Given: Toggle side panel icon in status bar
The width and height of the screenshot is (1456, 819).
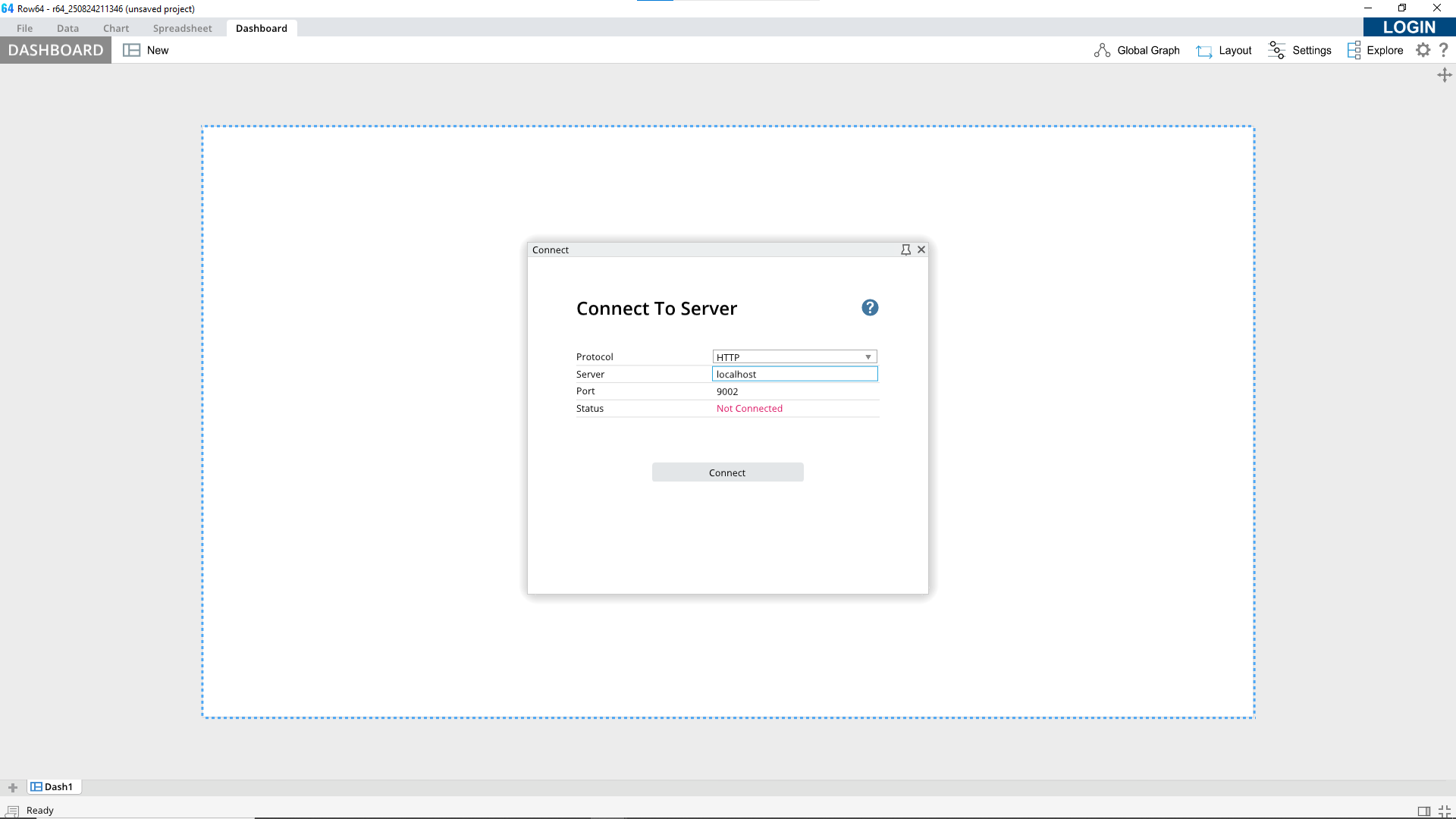Looking at the screenshot, I should (1423, 811).
